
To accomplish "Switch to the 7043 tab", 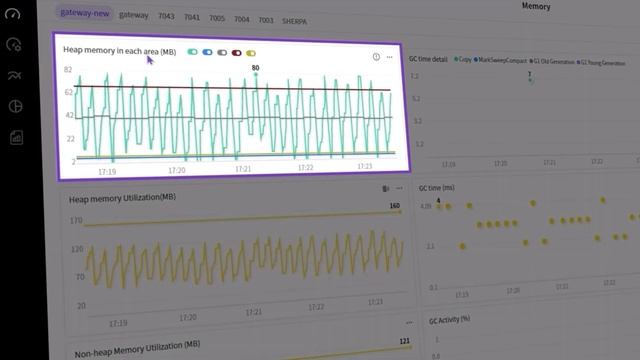I will (x=166, y=16).
